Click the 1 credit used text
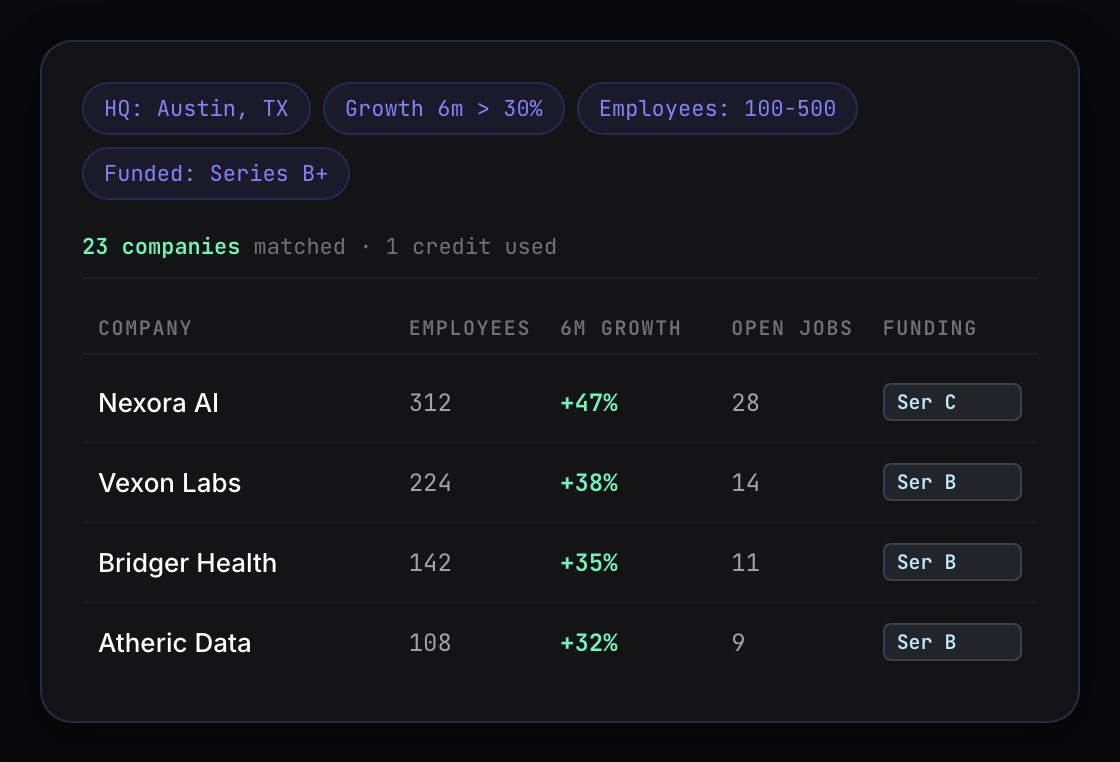This screenshot has width=1120, height=762. pos(471,246)
